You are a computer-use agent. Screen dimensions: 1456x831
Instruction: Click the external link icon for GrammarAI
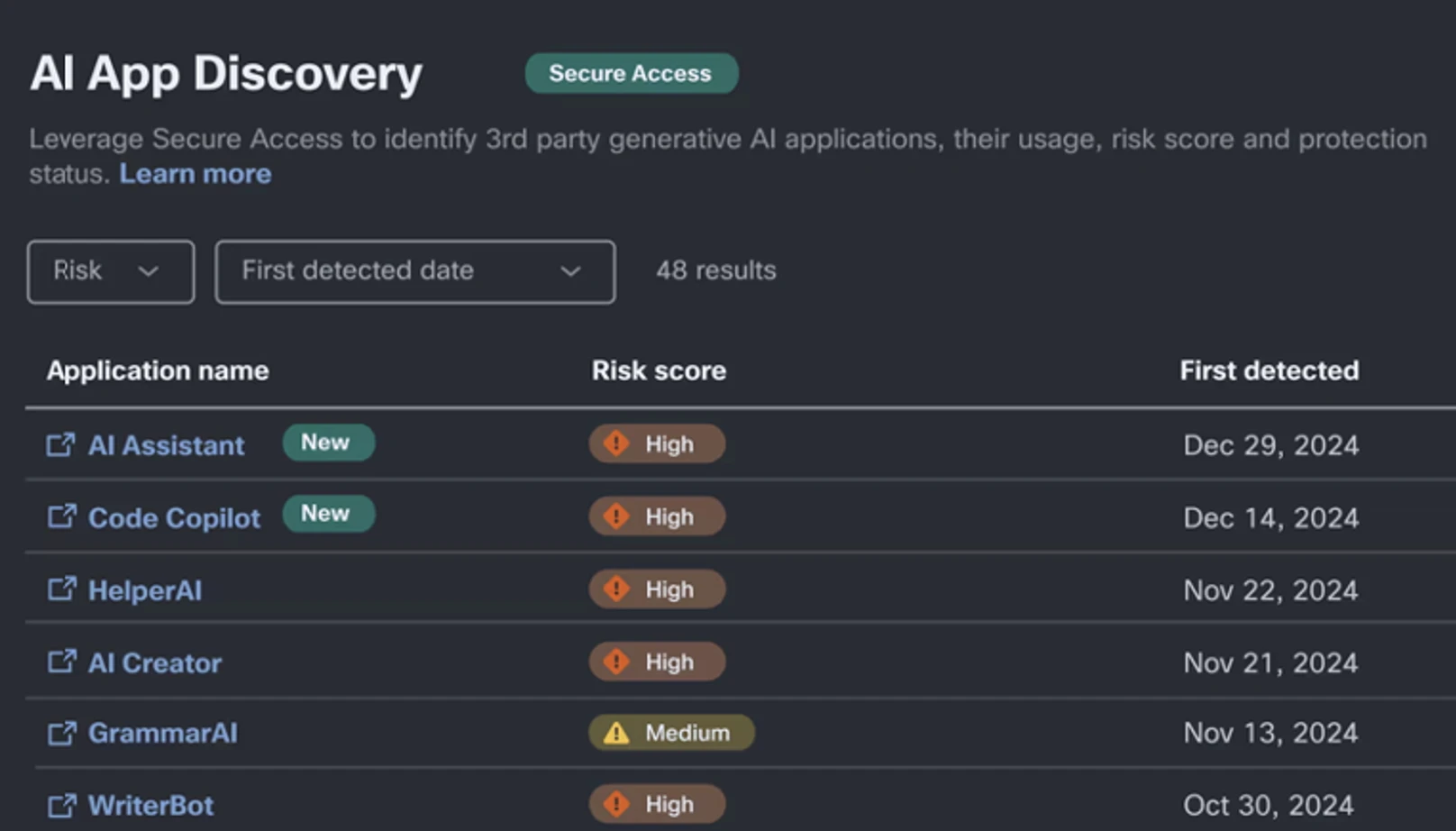point(59,734)
